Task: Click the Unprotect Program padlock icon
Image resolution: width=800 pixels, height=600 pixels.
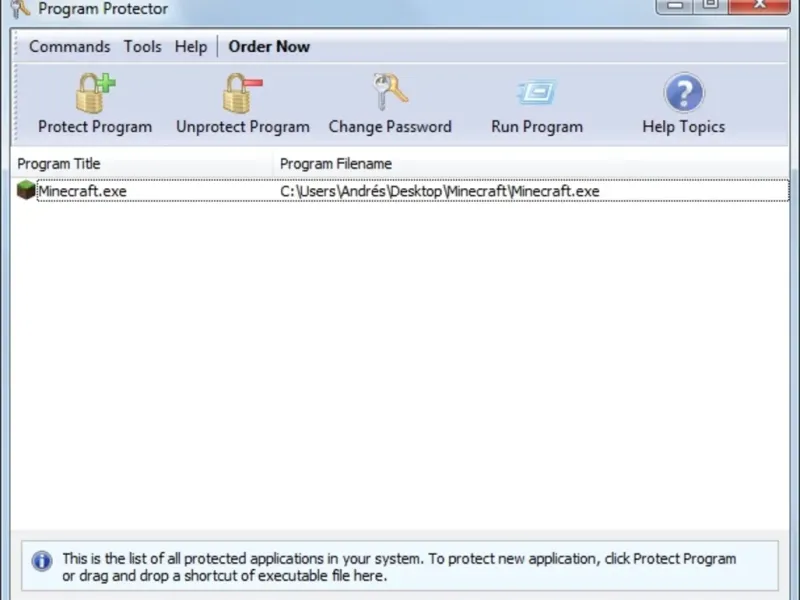Action: (x=242, y=93)
